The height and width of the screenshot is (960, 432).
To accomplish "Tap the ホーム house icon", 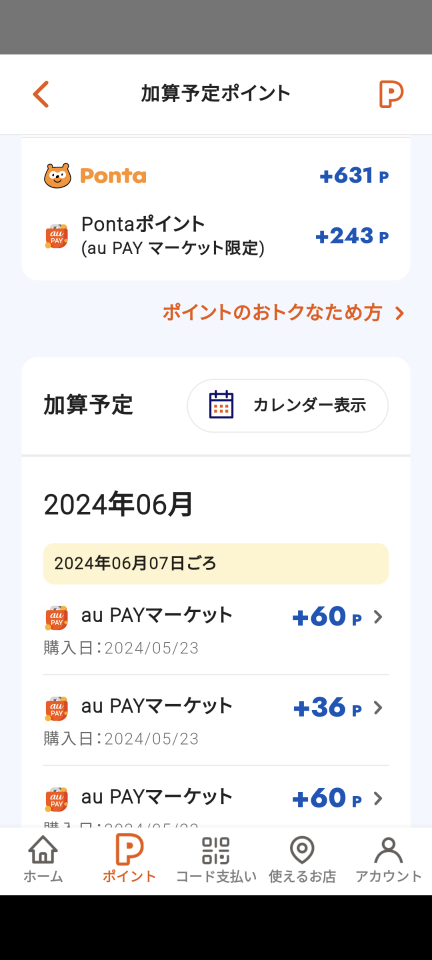I will [x=43, y=850].
